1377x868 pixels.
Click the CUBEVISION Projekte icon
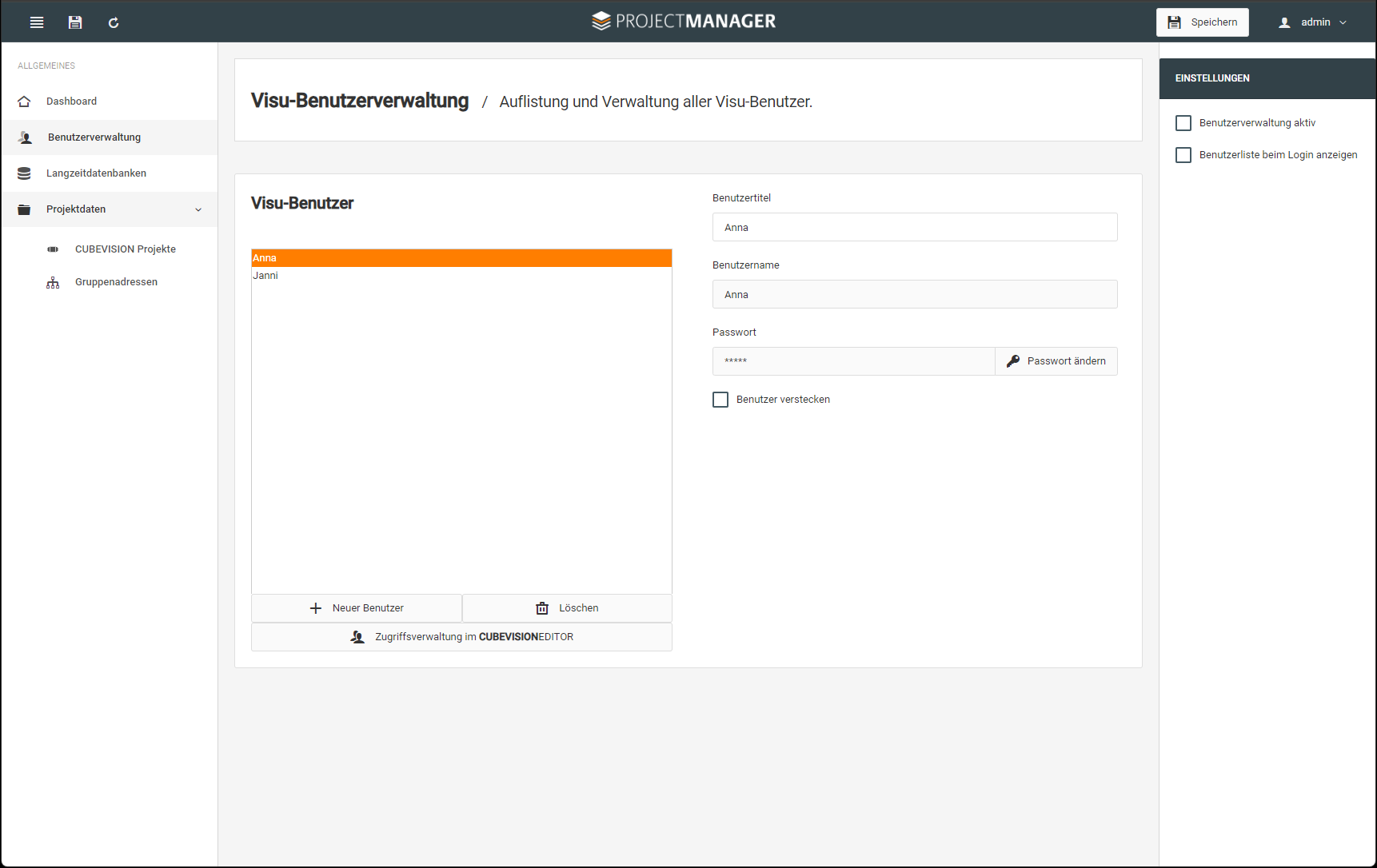tap(53, 249)
